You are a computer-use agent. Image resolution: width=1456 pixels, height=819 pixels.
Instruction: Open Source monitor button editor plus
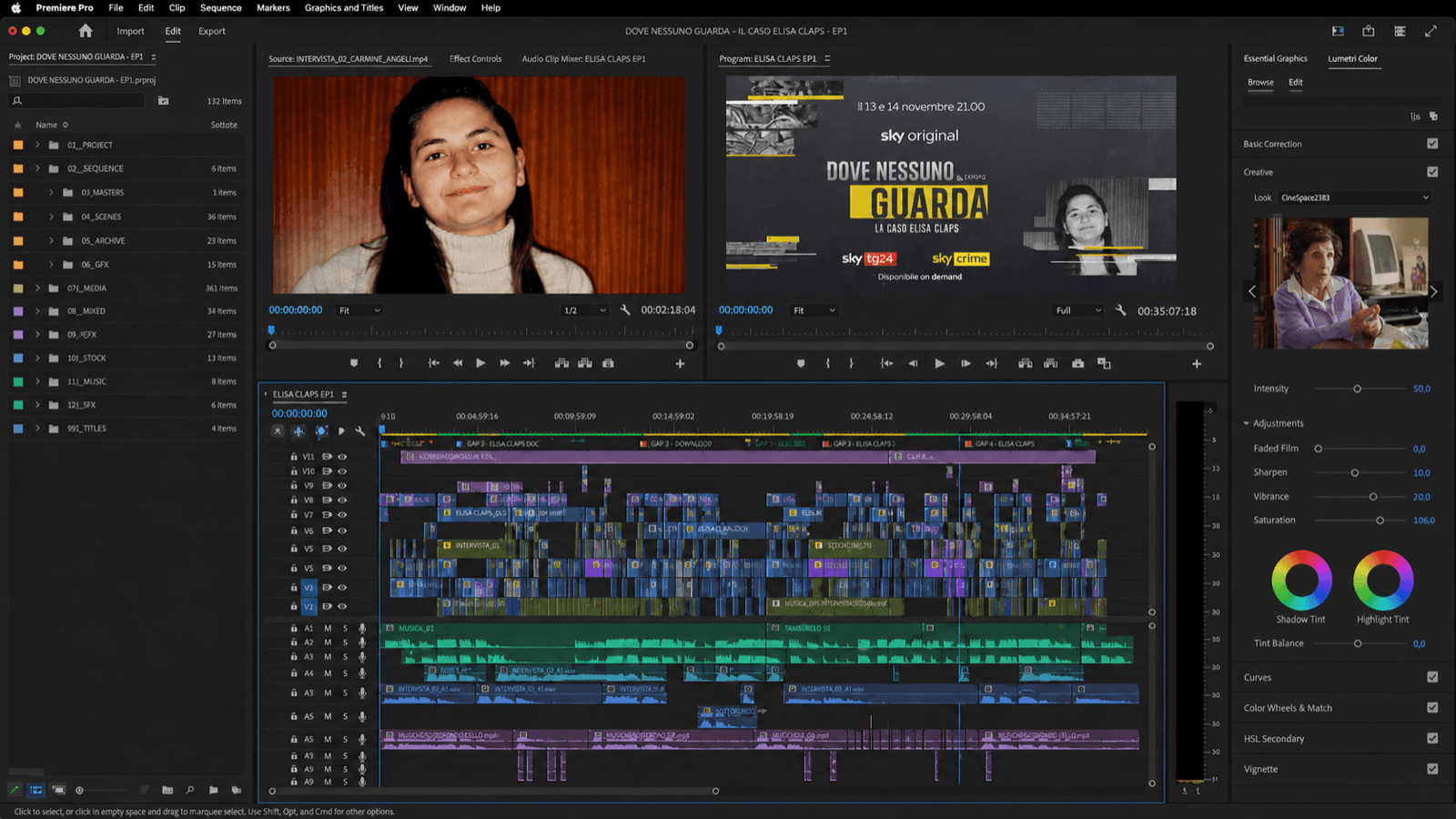[x=680, y=363]
